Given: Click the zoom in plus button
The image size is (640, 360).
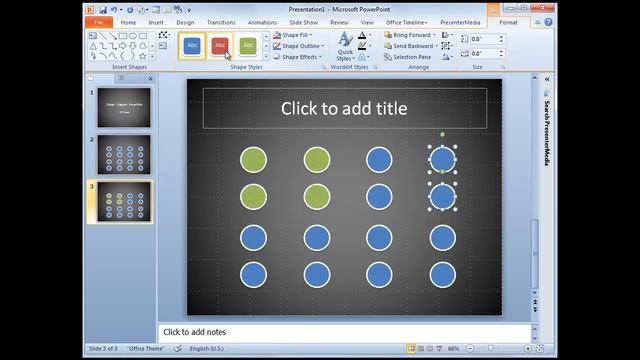Looking at the screenshot, I should point(528,349).
